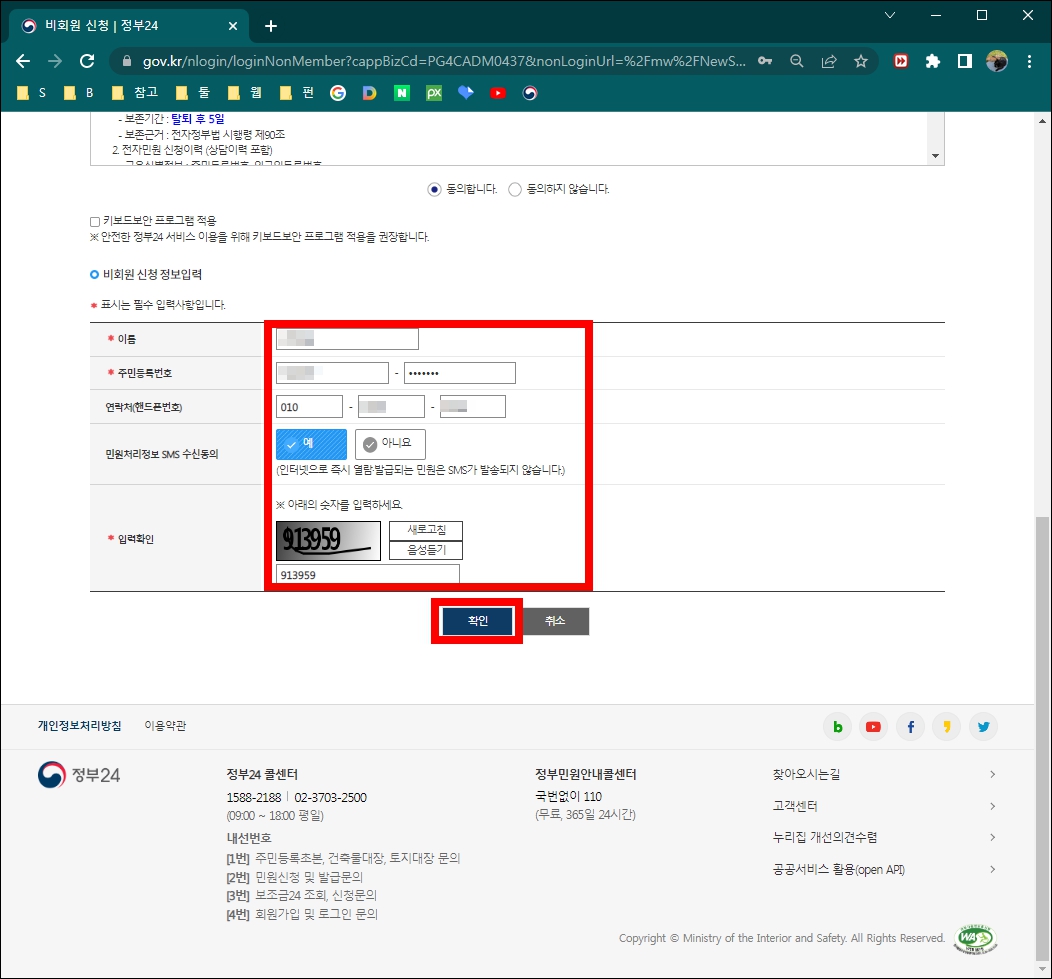
Task: Go back to the previous page
Action: (x=23, y=62)
